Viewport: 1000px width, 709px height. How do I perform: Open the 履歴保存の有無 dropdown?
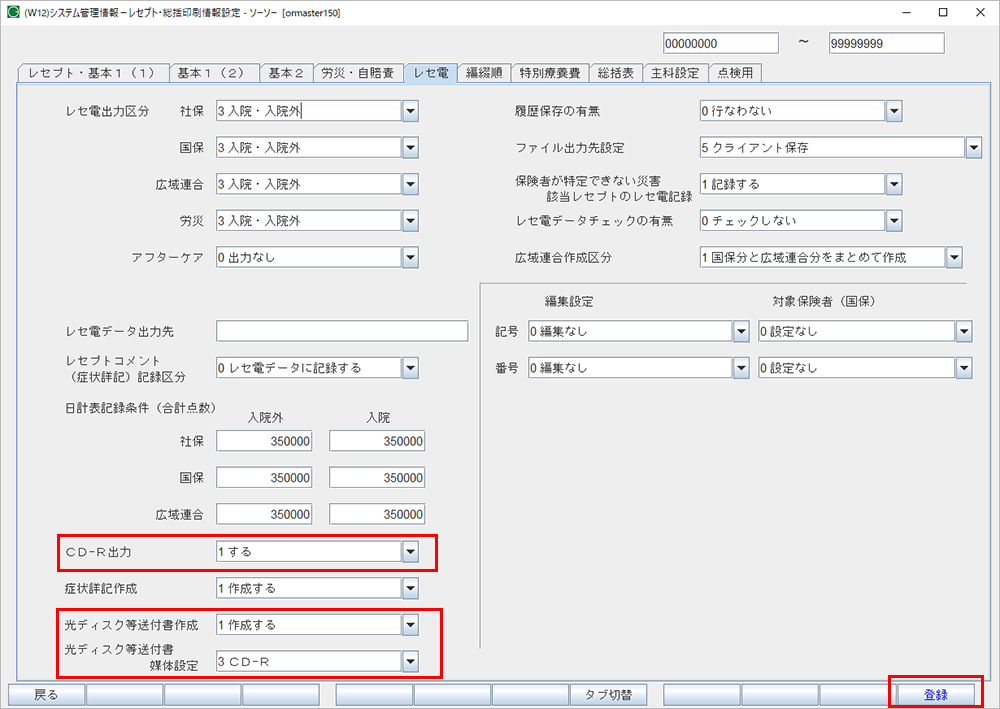[893, 111]
